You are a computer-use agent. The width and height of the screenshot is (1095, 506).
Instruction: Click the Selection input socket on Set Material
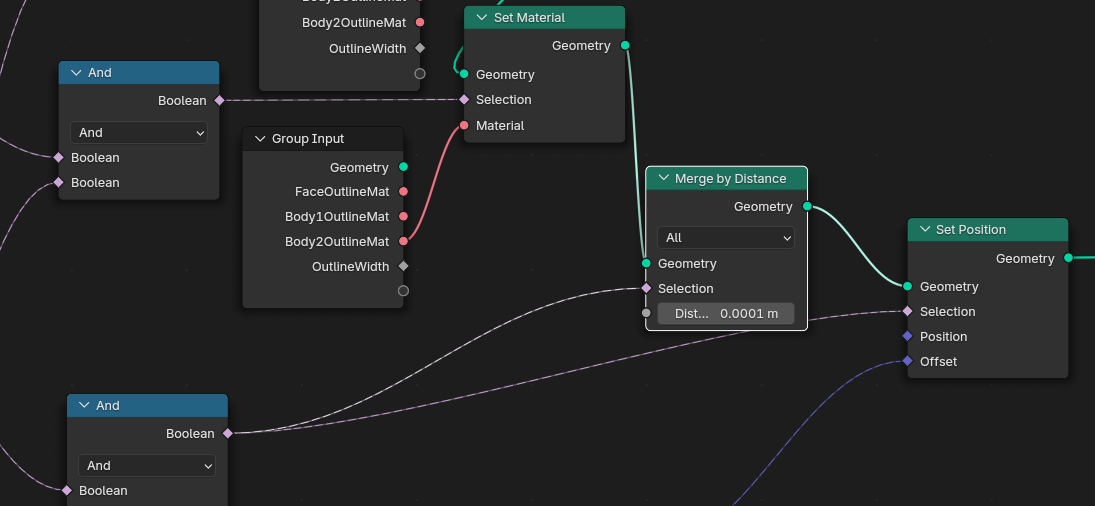pyautogui.click(x=464, y=100)
